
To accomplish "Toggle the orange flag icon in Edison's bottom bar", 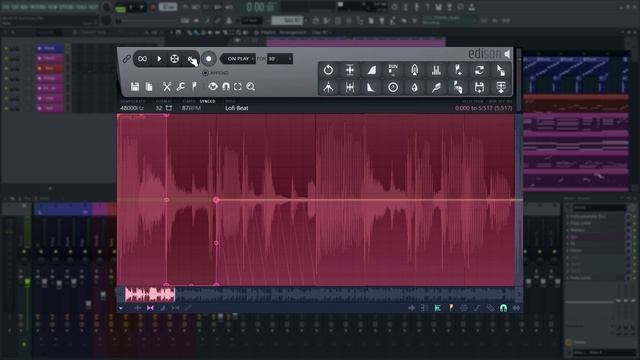I will (451, 308).
